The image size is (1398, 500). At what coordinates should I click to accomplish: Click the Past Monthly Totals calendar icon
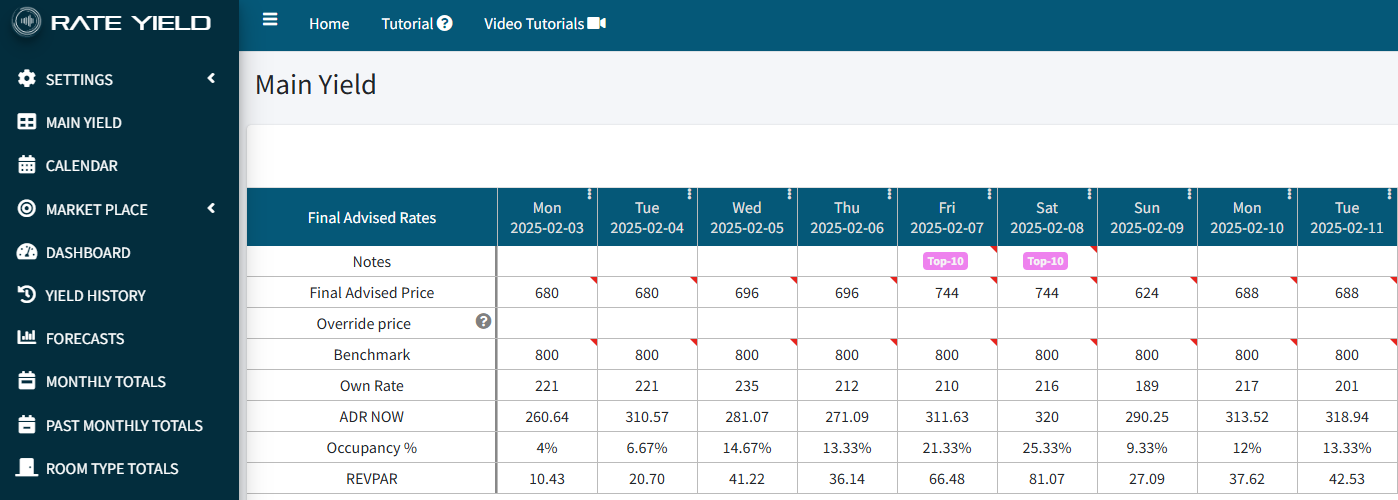27,425
